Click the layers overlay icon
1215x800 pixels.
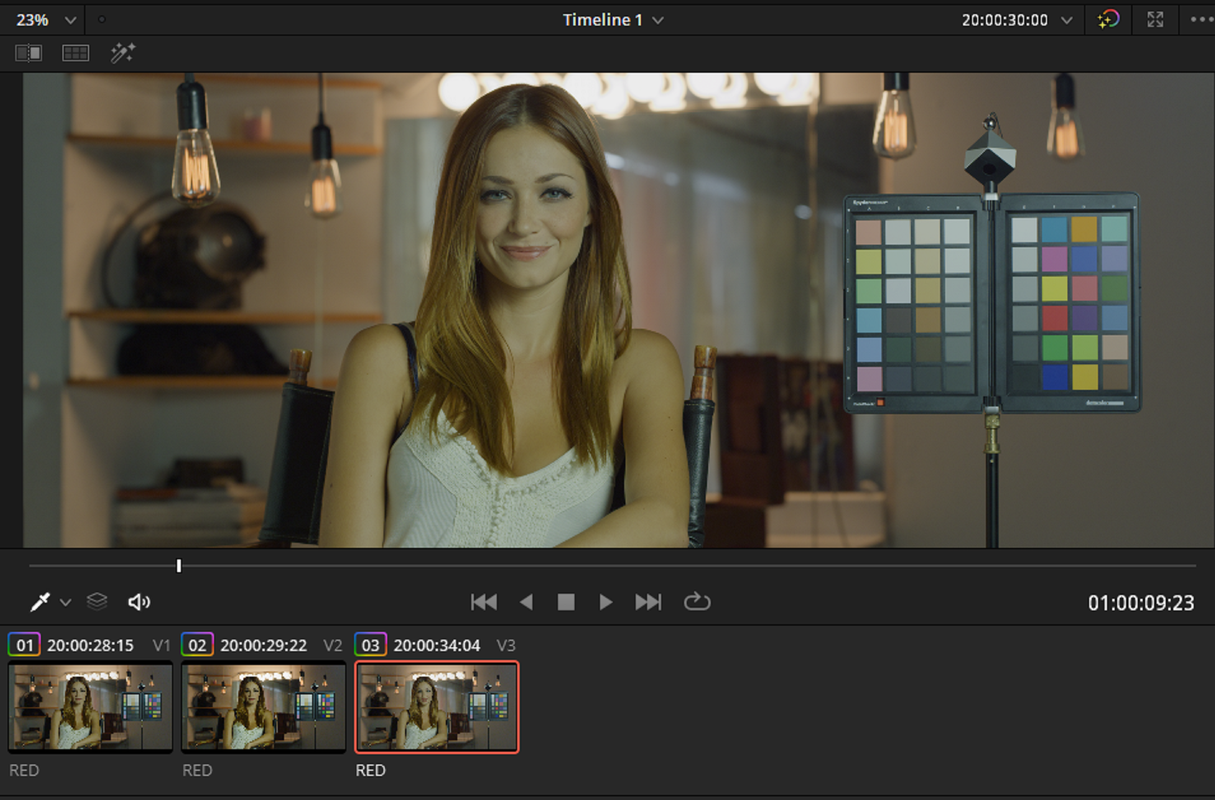click(97, 601)
